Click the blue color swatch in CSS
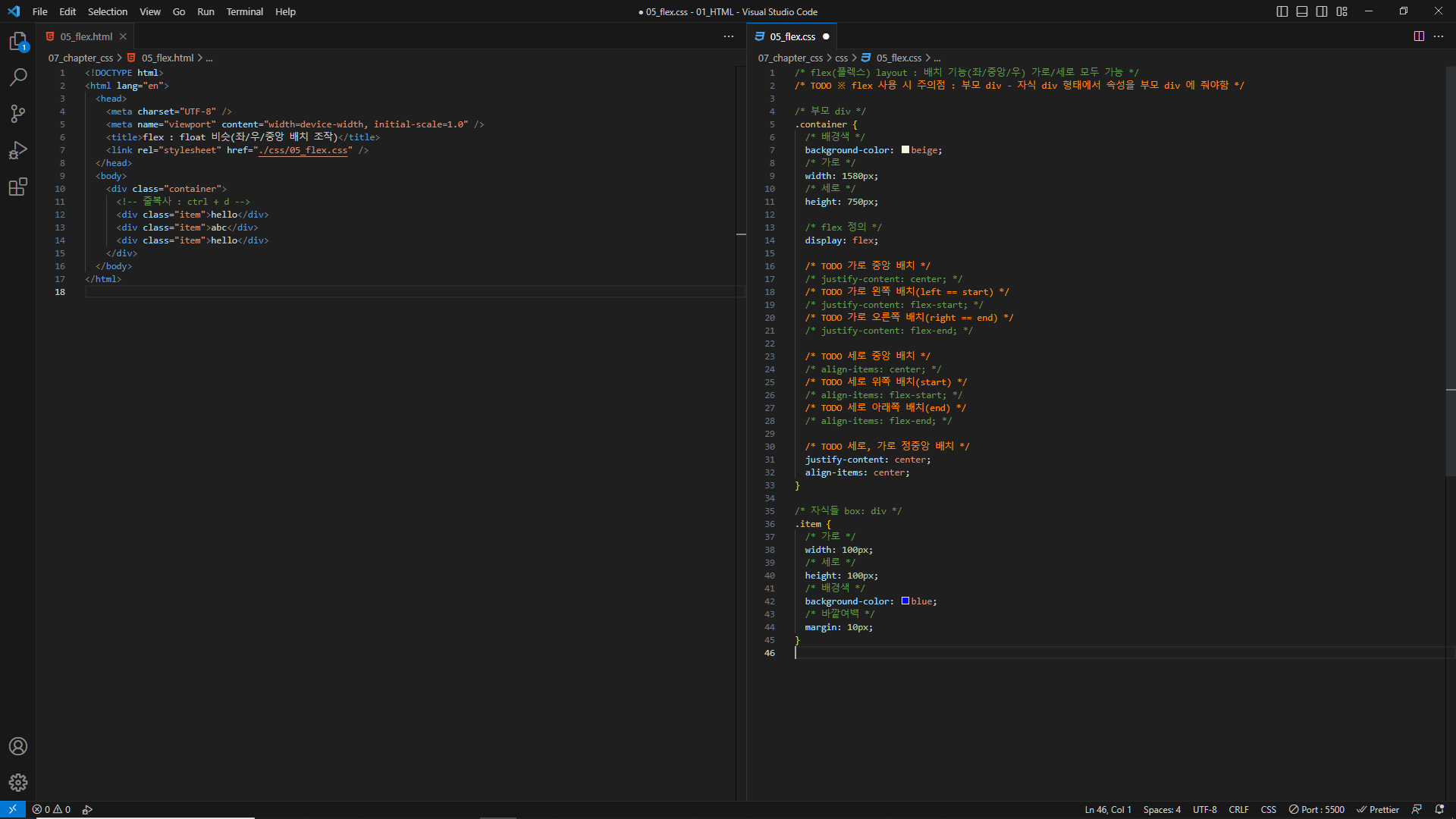Viewport: 1456px width, 819px height. point(905,601)
